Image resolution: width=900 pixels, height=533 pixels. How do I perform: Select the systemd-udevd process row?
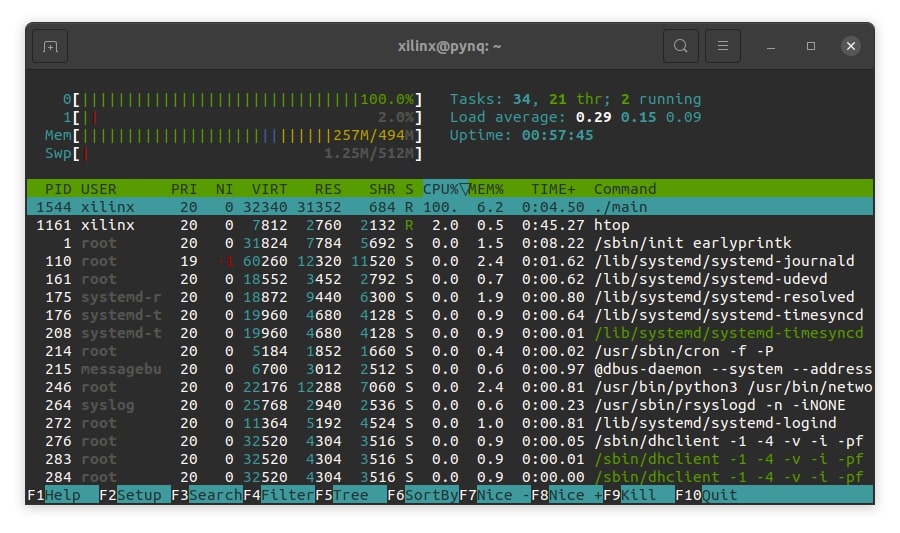point(450,279)
